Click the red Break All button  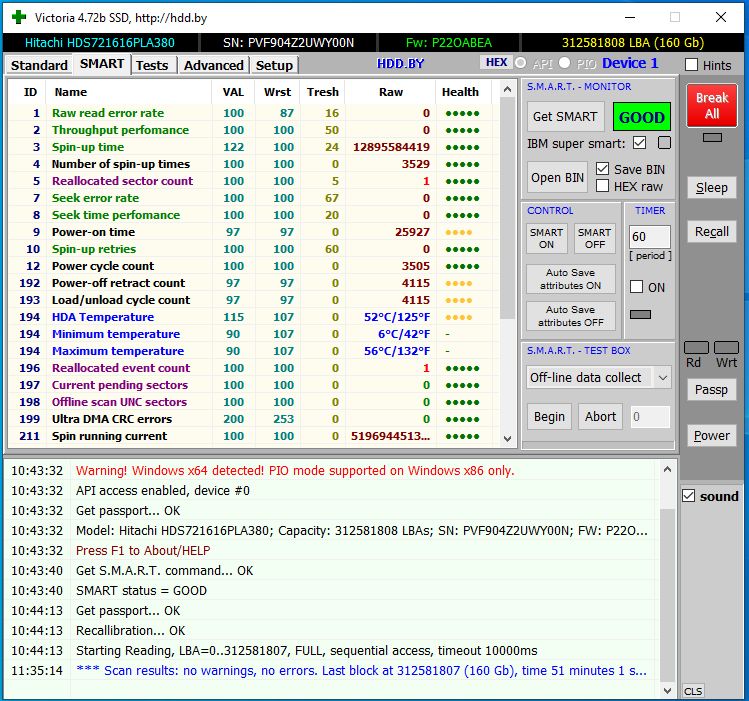coord(712,106)
